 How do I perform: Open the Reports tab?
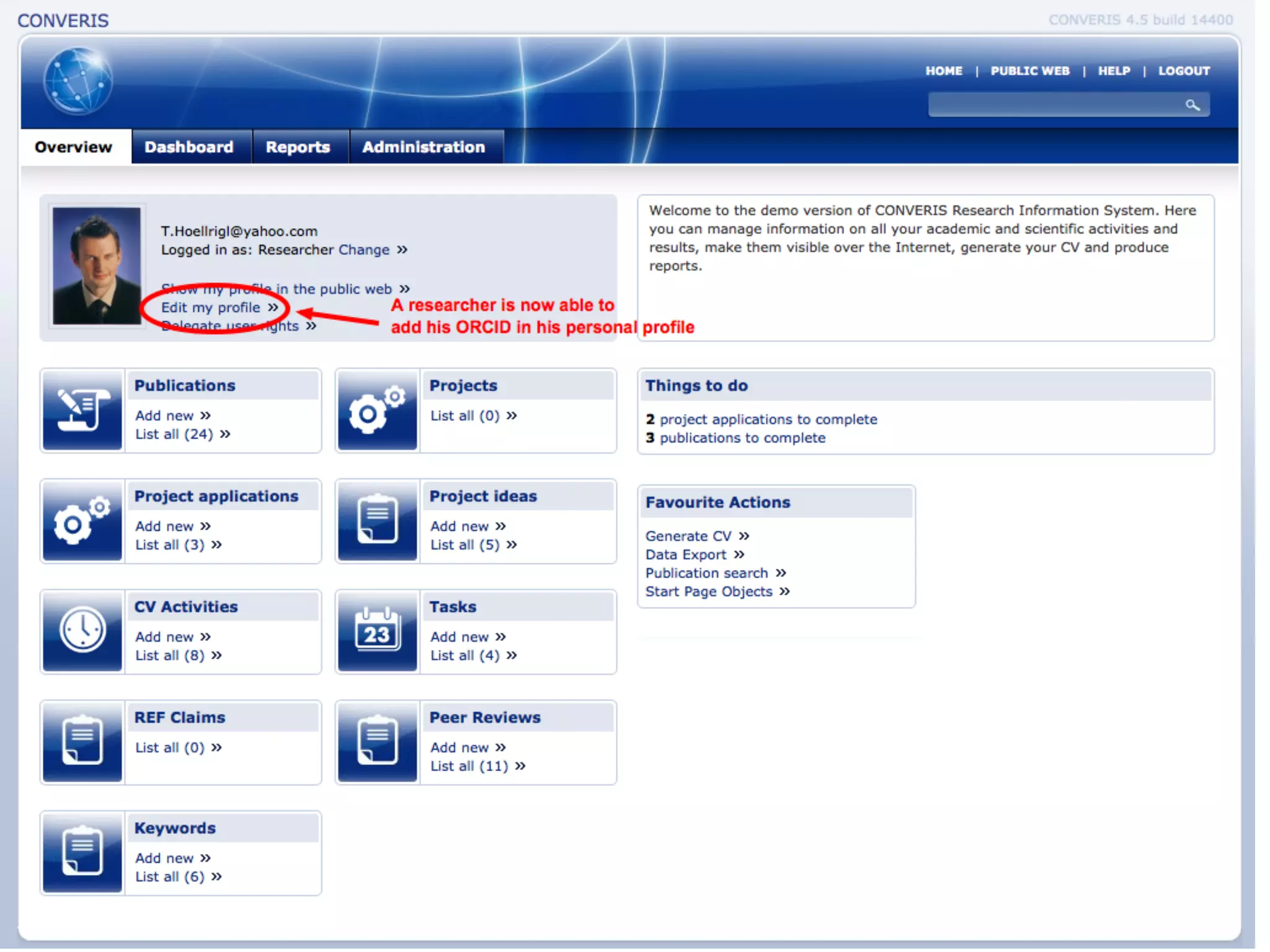(298, 148)
